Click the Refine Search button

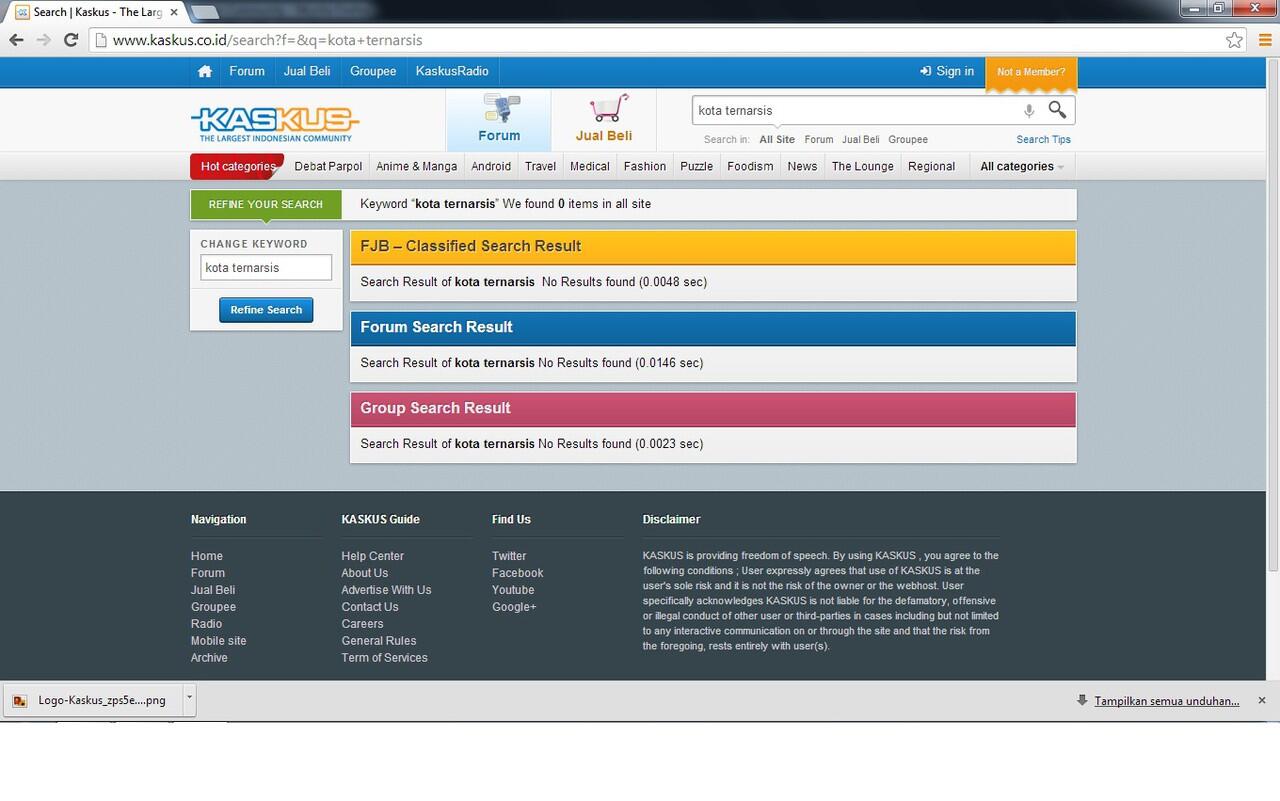click(x=266, y=310)
